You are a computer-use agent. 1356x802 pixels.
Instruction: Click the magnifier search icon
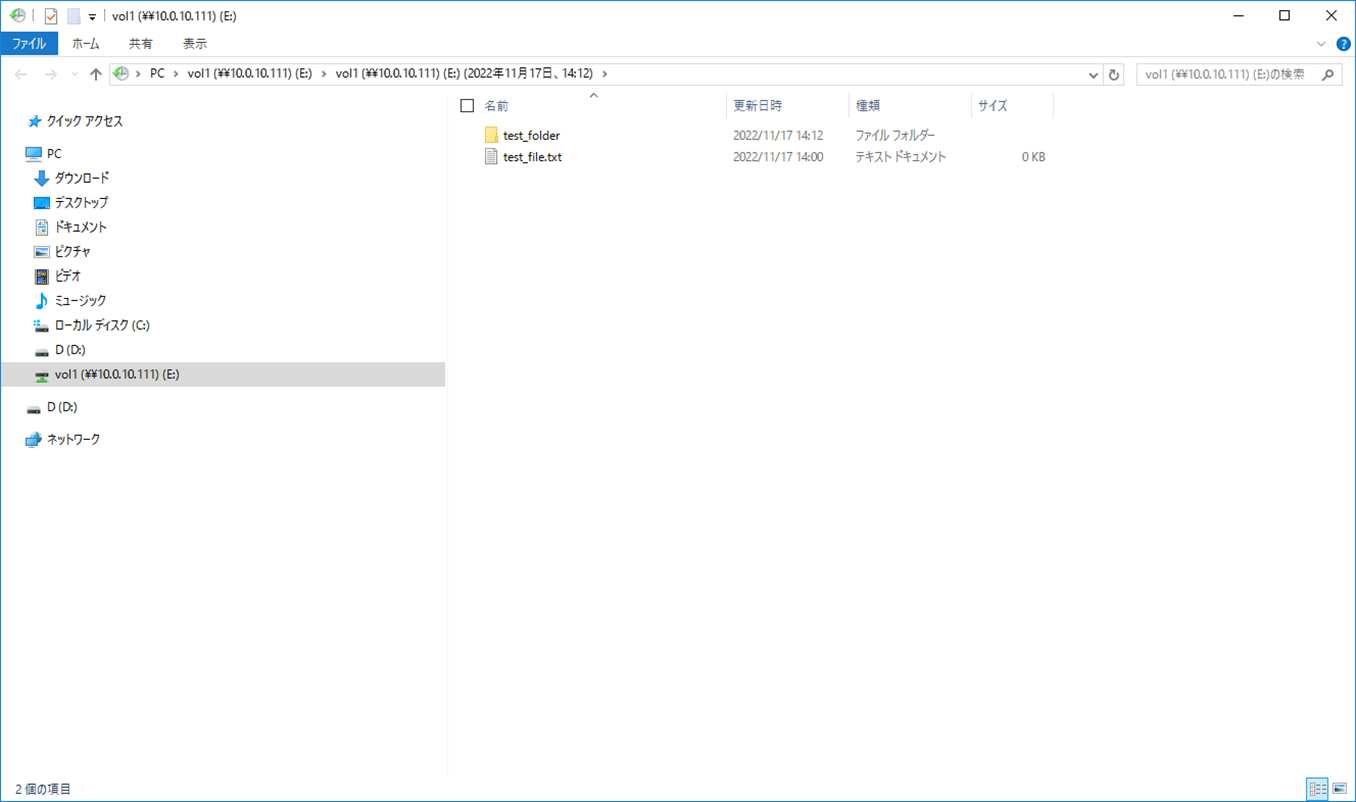1328,75
